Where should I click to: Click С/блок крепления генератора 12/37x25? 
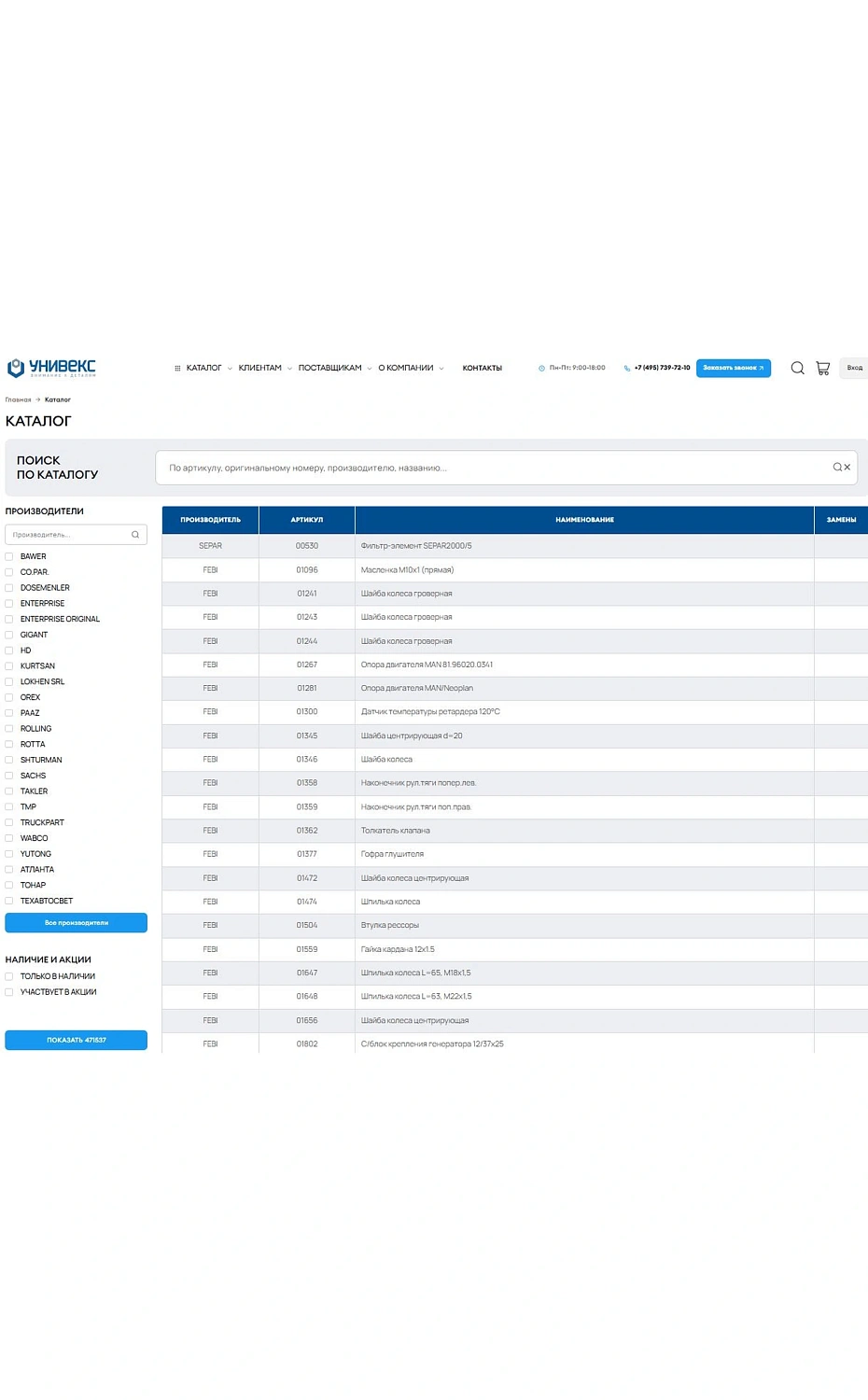tap(432, 1044)
